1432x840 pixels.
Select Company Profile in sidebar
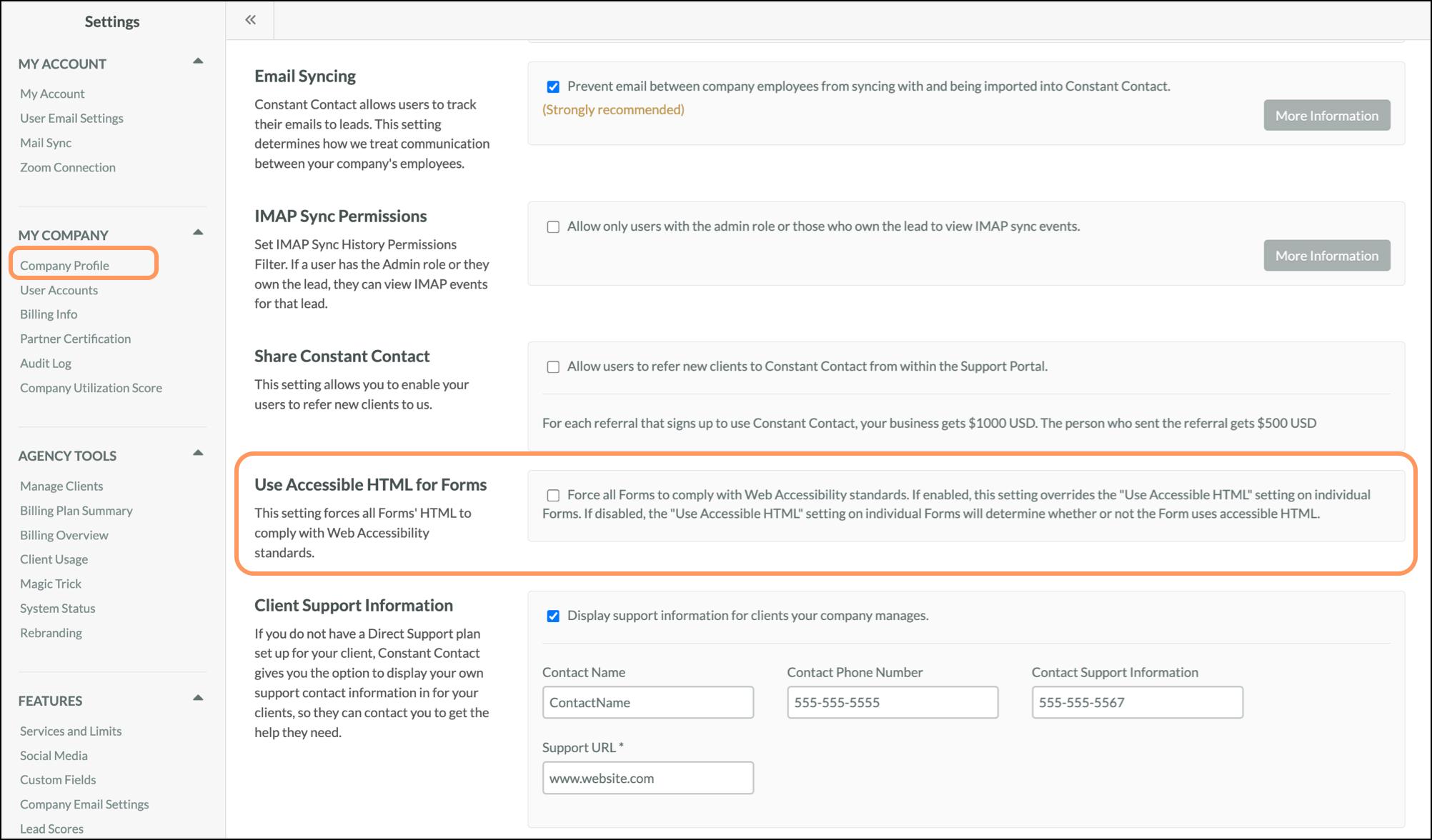click(64, 266)
